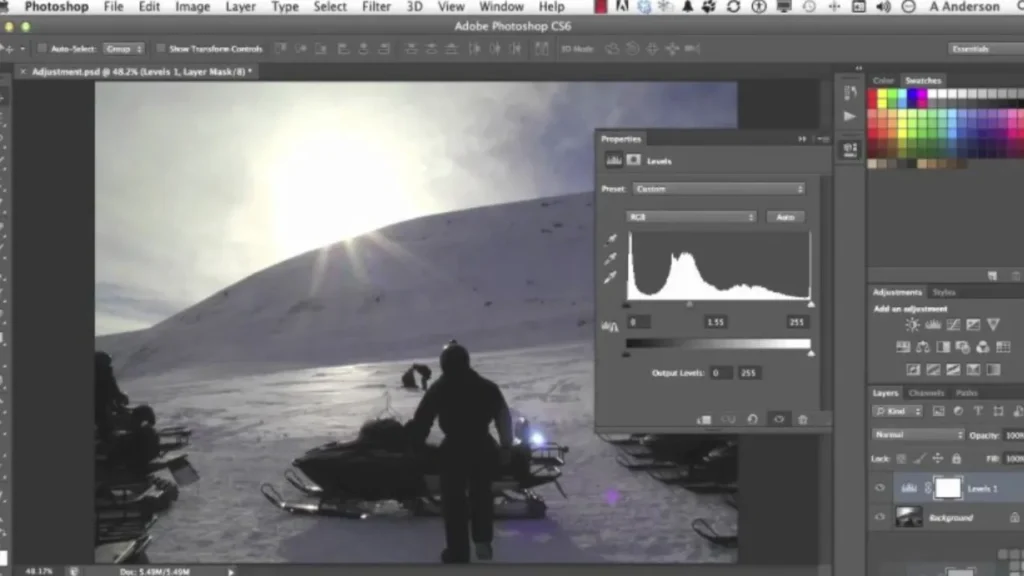Add a Levels adjustment from Adjustments panel
Image resolution: width=1024 pixels, height=576 pixels.
[933, 325]
